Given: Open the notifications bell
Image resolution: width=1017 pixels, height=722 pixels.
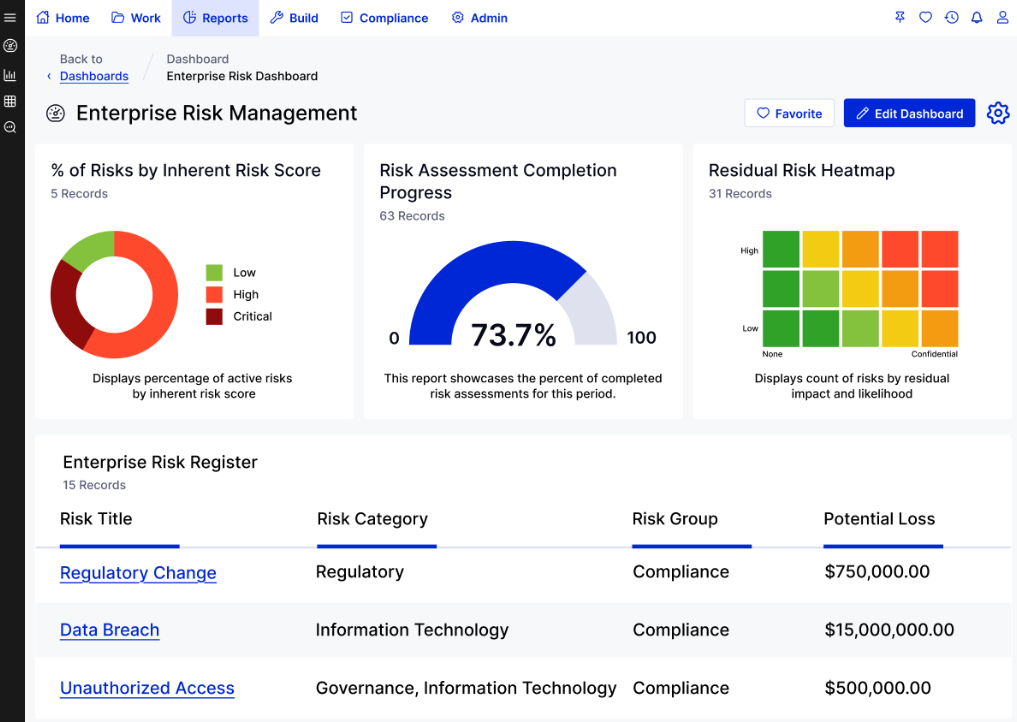Looking at the screenshot, I should 976,16.
